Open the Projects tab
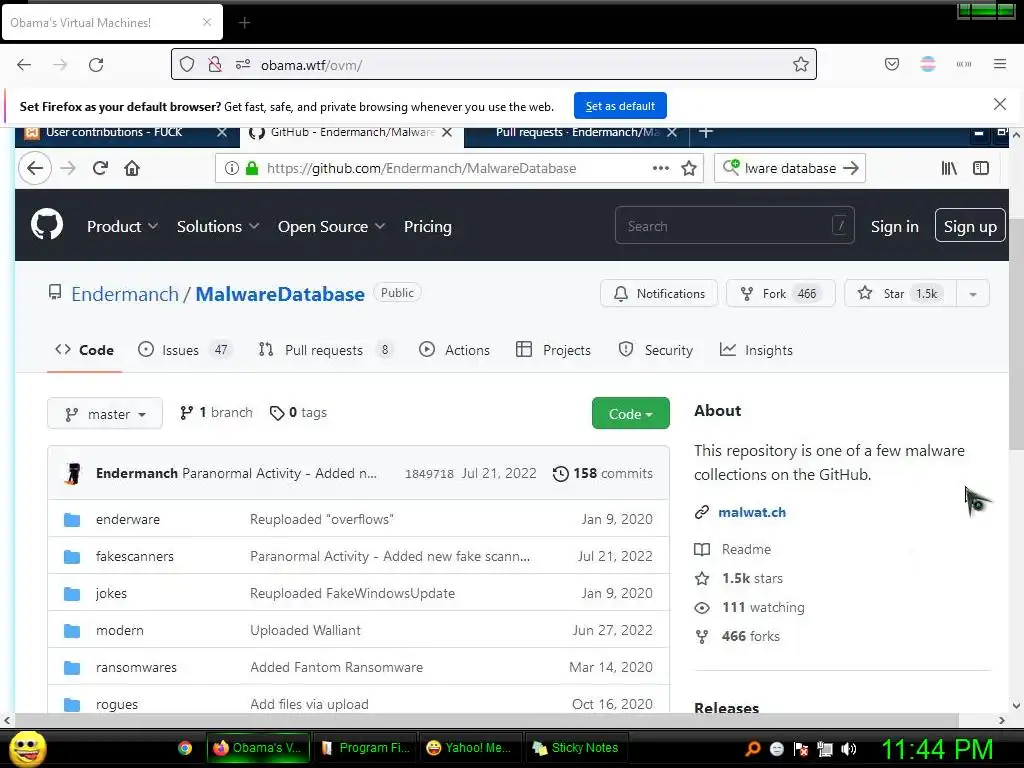This screenshot has width=1024, height=768. click(553, 350)
